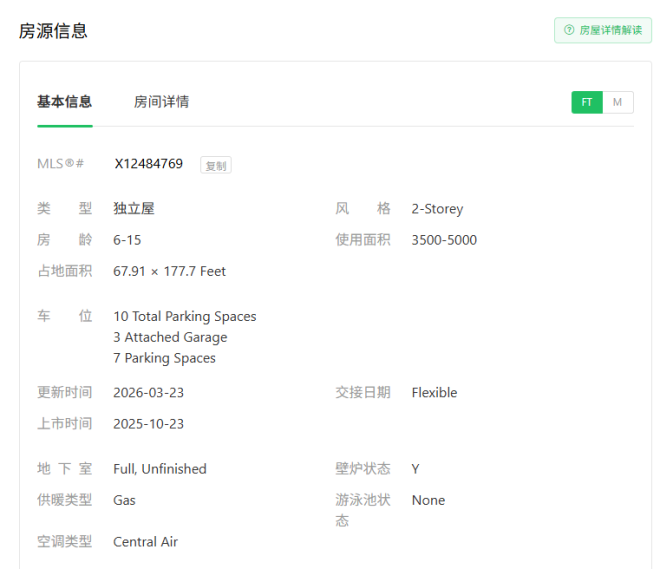Click the question mark icon in 房屋详情解读
Screen dimensions: 660x569
569,30
